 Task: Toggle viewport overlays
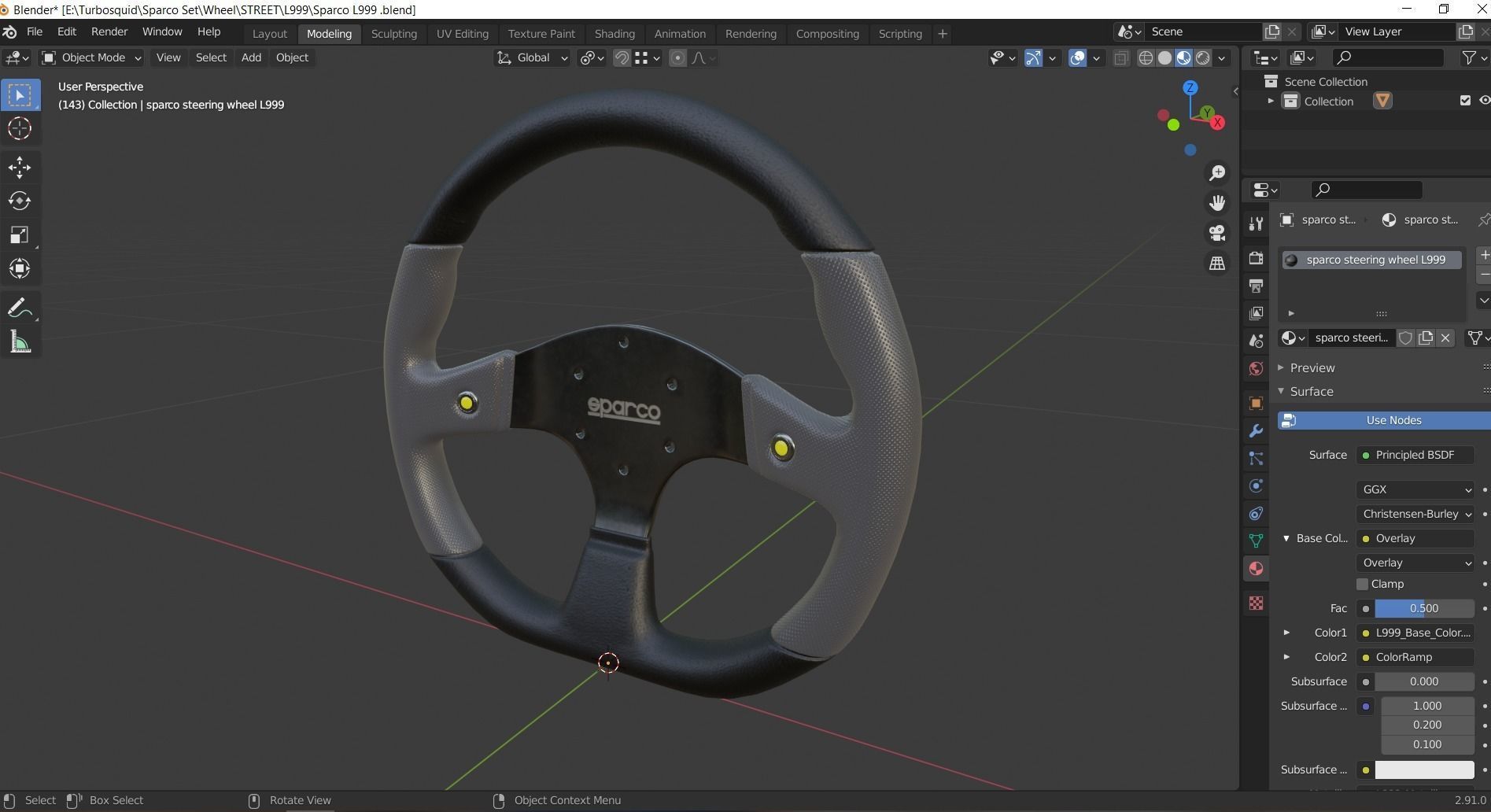click(x=1077, y=57)
